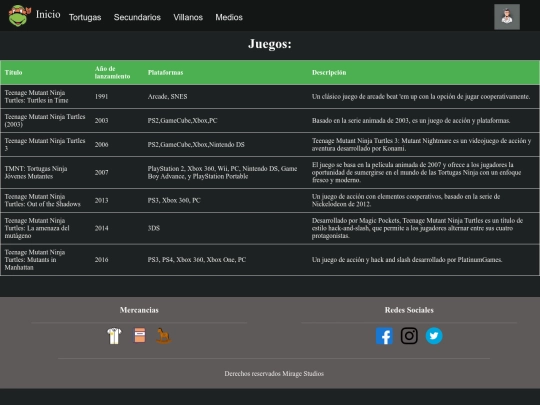Select the Turtles in Time title cell
Screen dimensions: 540x405
coord(46,96)
